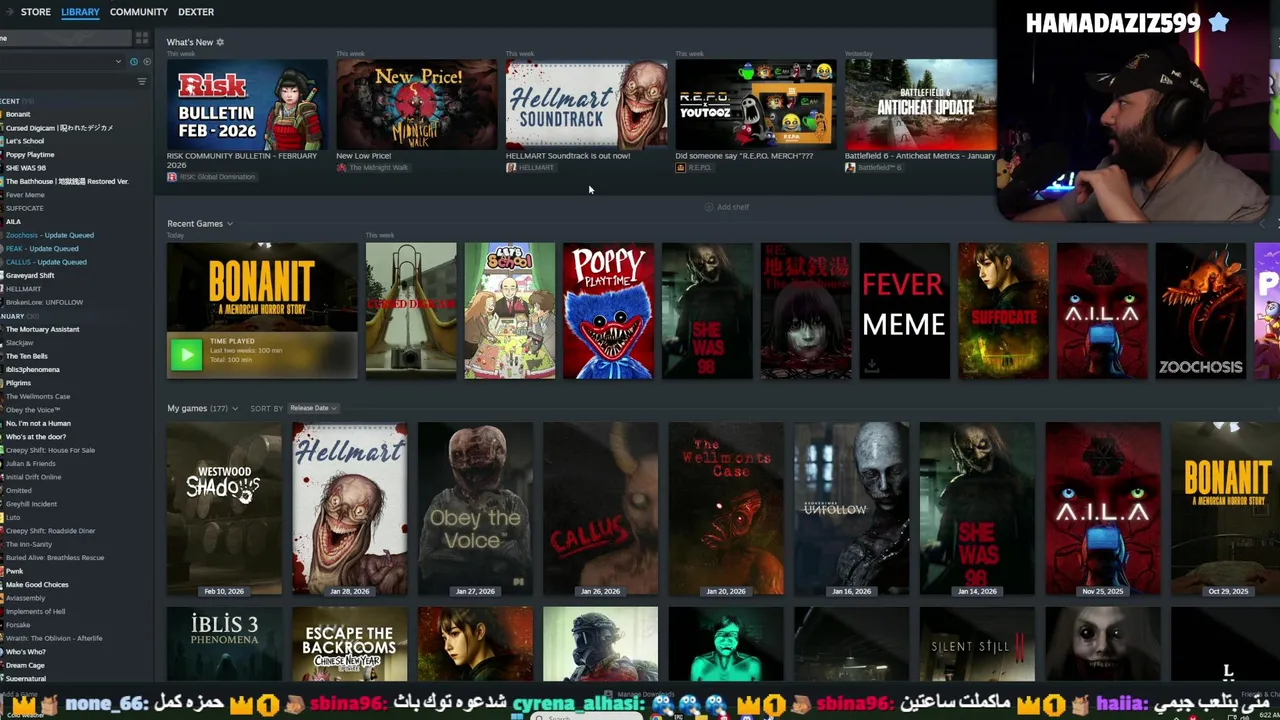Open HELLMART game tag under soundtrack news

(530, 168)
